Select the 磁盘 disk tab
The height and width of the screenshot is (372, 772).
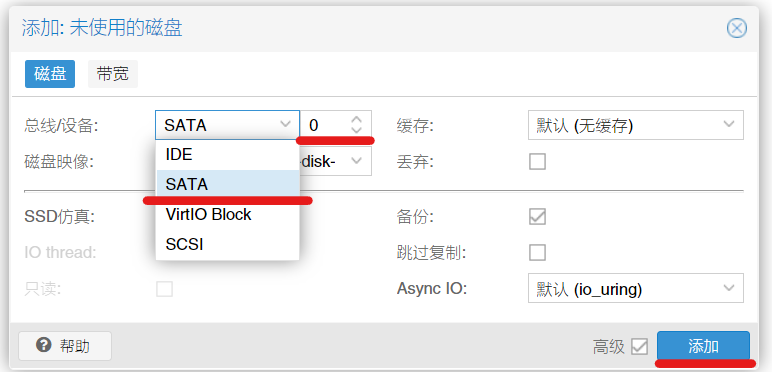click(50, 74)
